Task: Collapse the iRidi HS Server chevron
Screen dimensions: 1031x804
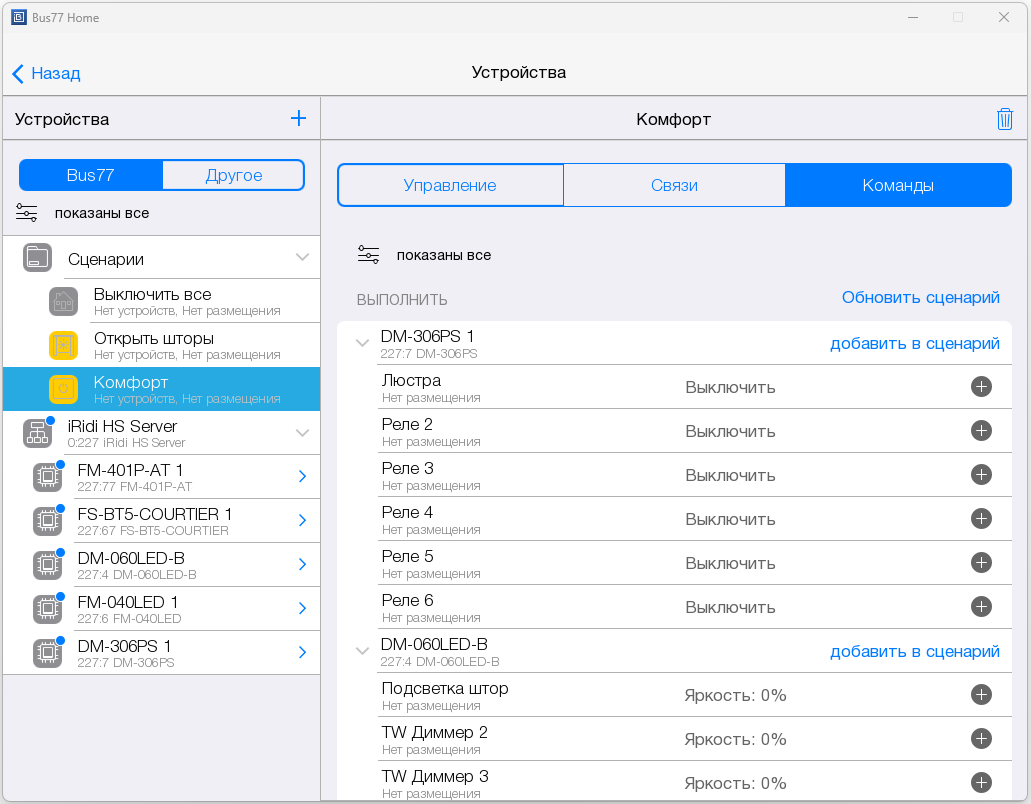Action: (302, 433)
